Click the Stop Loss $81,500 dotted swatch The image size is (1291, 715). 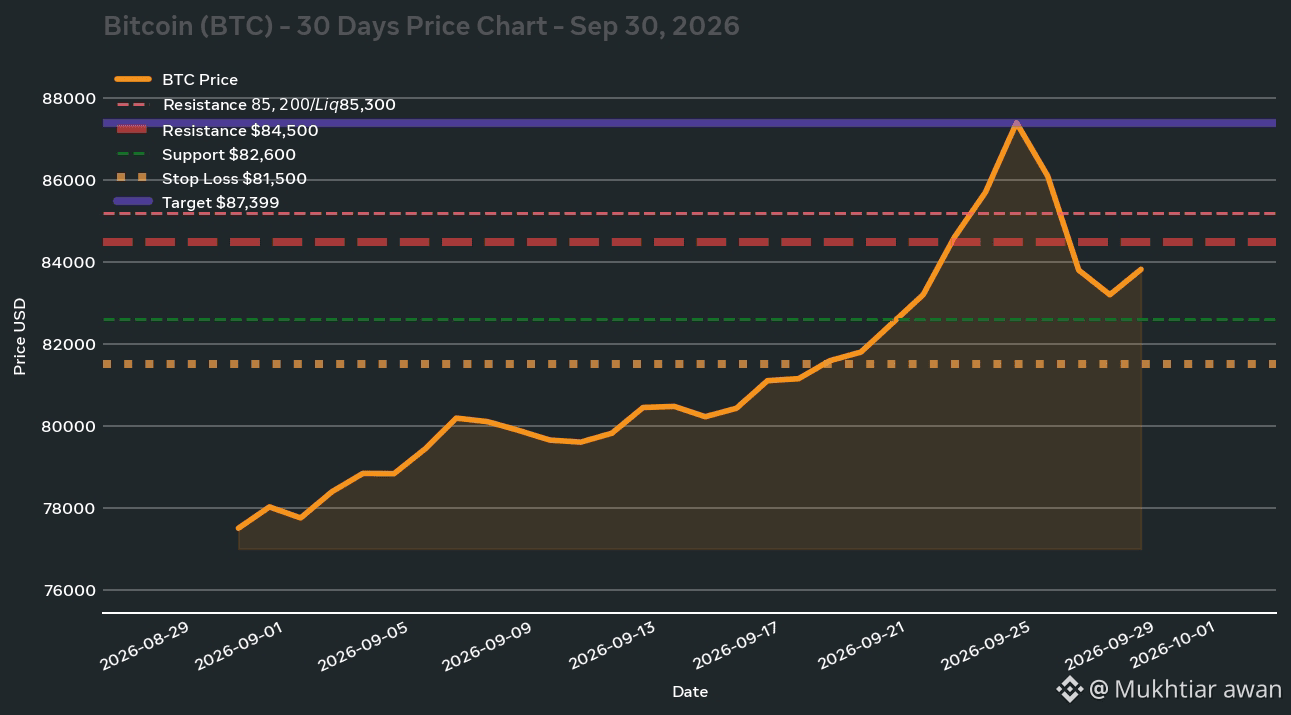coord(133,178)
